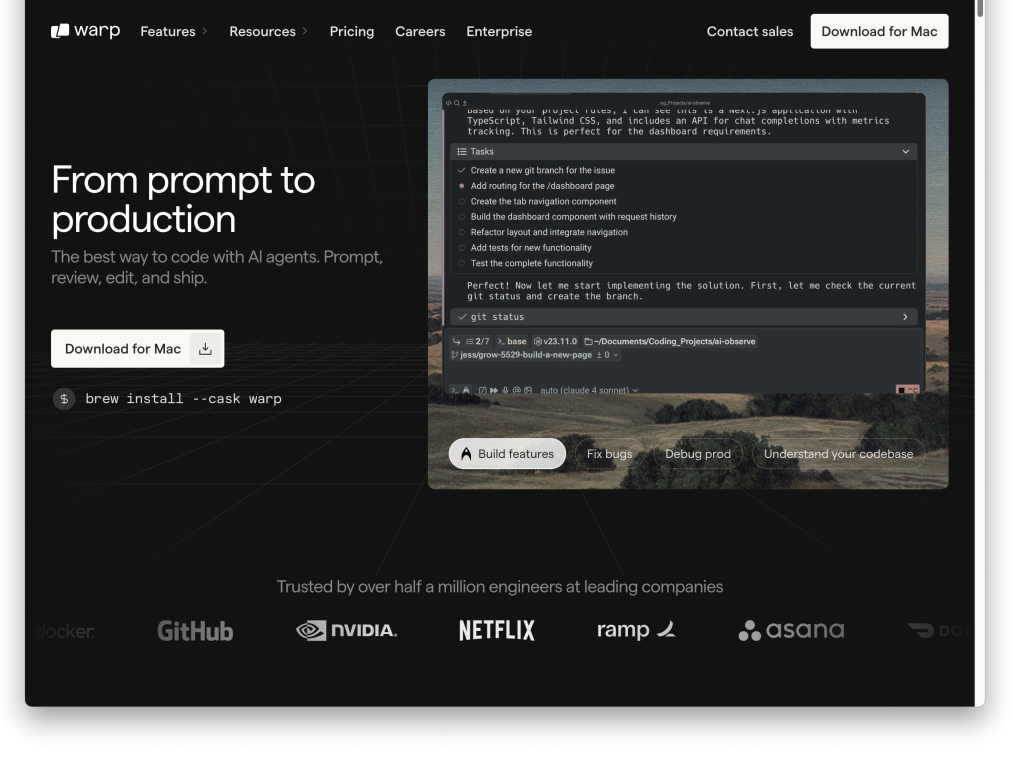Click the Contact sales link
The width and height of the screenshot is (1024, 758).
(750, 31)
